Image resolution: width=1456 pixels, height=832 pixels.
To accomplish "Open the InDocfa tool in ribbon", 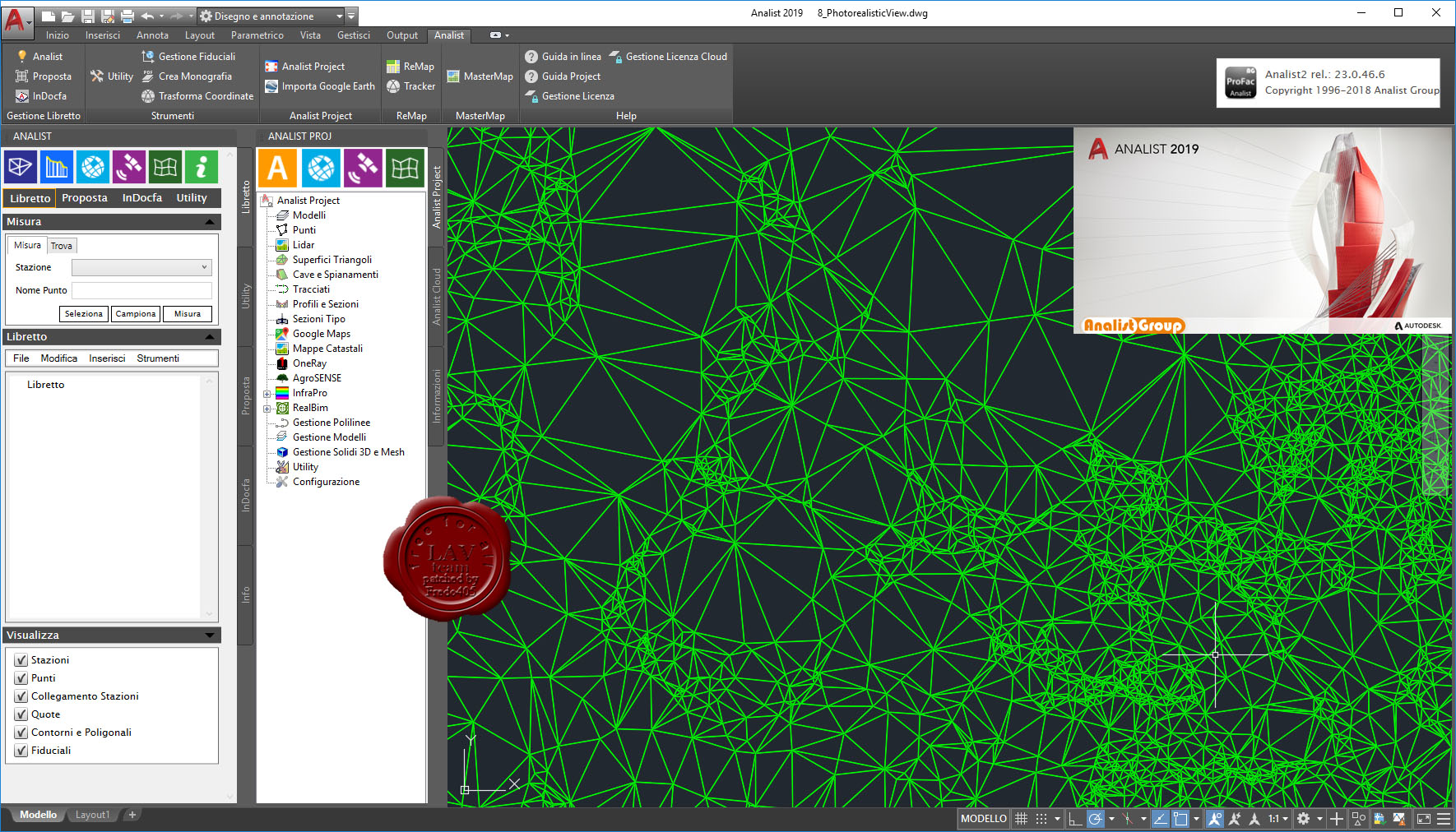I will 41,96.
